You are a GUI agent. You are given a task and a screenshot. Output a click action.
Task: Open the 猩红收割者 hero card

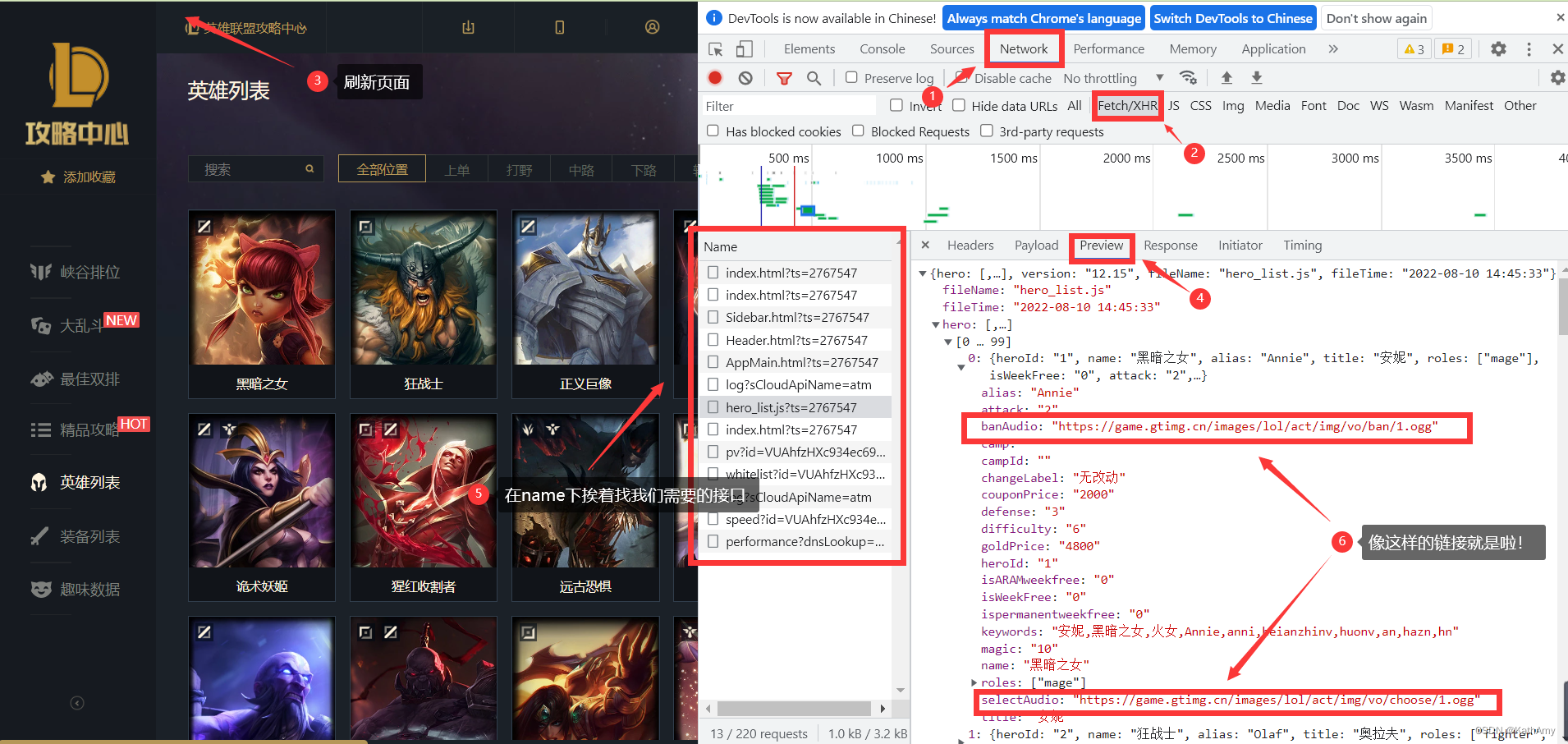point(424,507)
